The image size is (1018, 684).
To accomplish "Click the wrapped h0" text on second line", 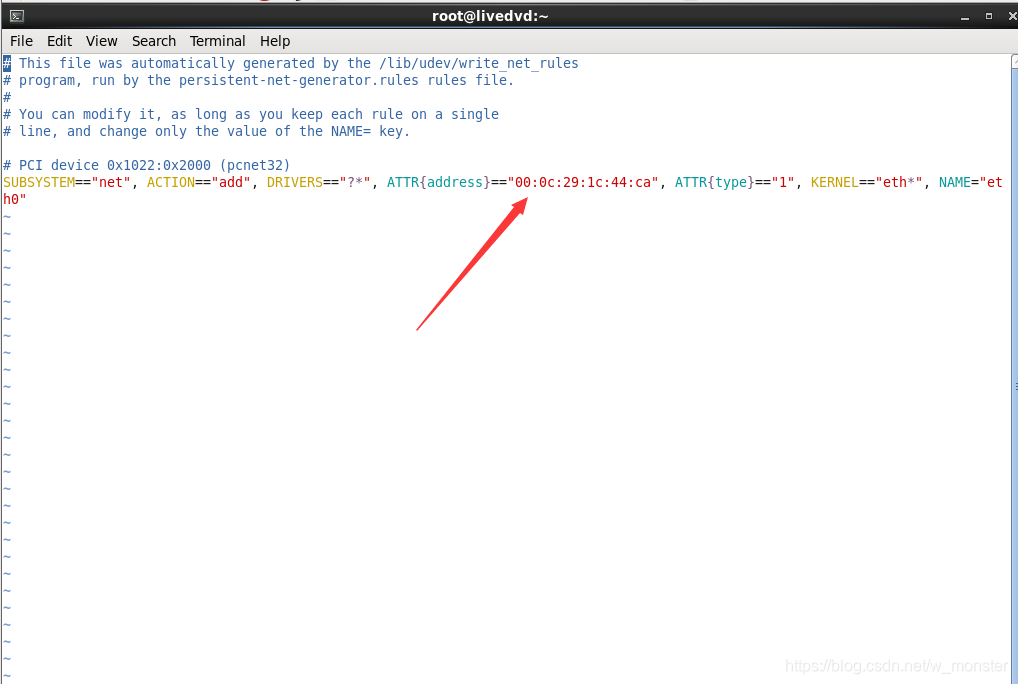I will tap(14, 199).
